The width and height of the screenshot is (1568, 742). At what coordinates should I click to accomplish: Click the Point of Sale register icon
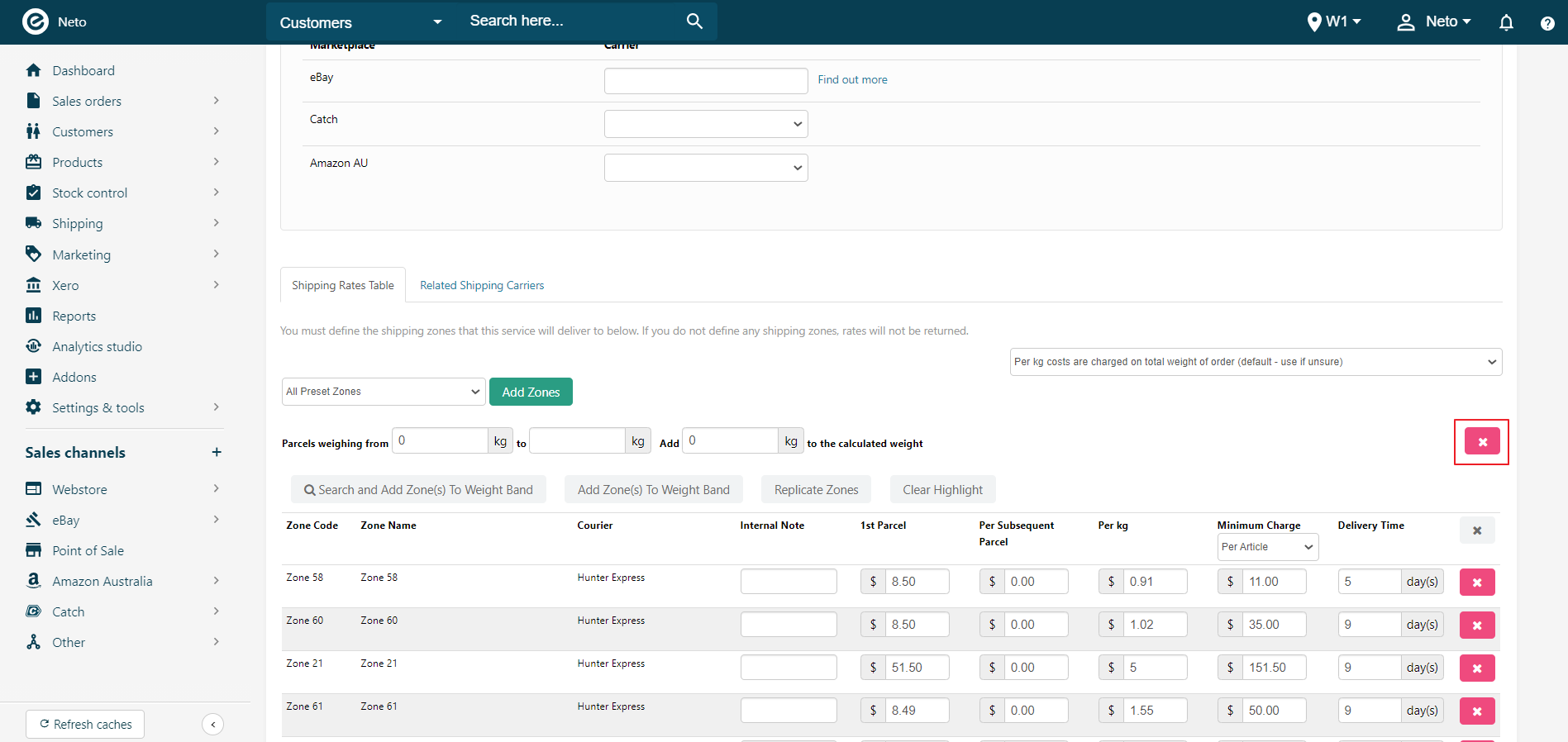[33, 550]
